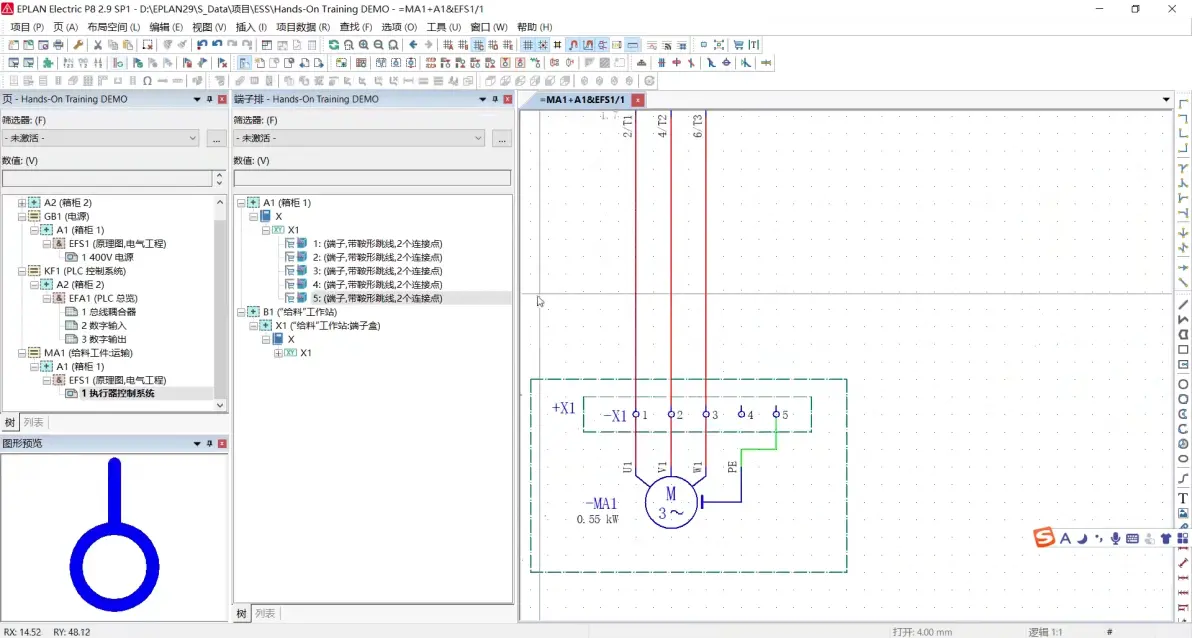This screenshot has height=638, width=1192.
Task: Click the Paste icon in the toolbar
Action: tap(128, 45)
